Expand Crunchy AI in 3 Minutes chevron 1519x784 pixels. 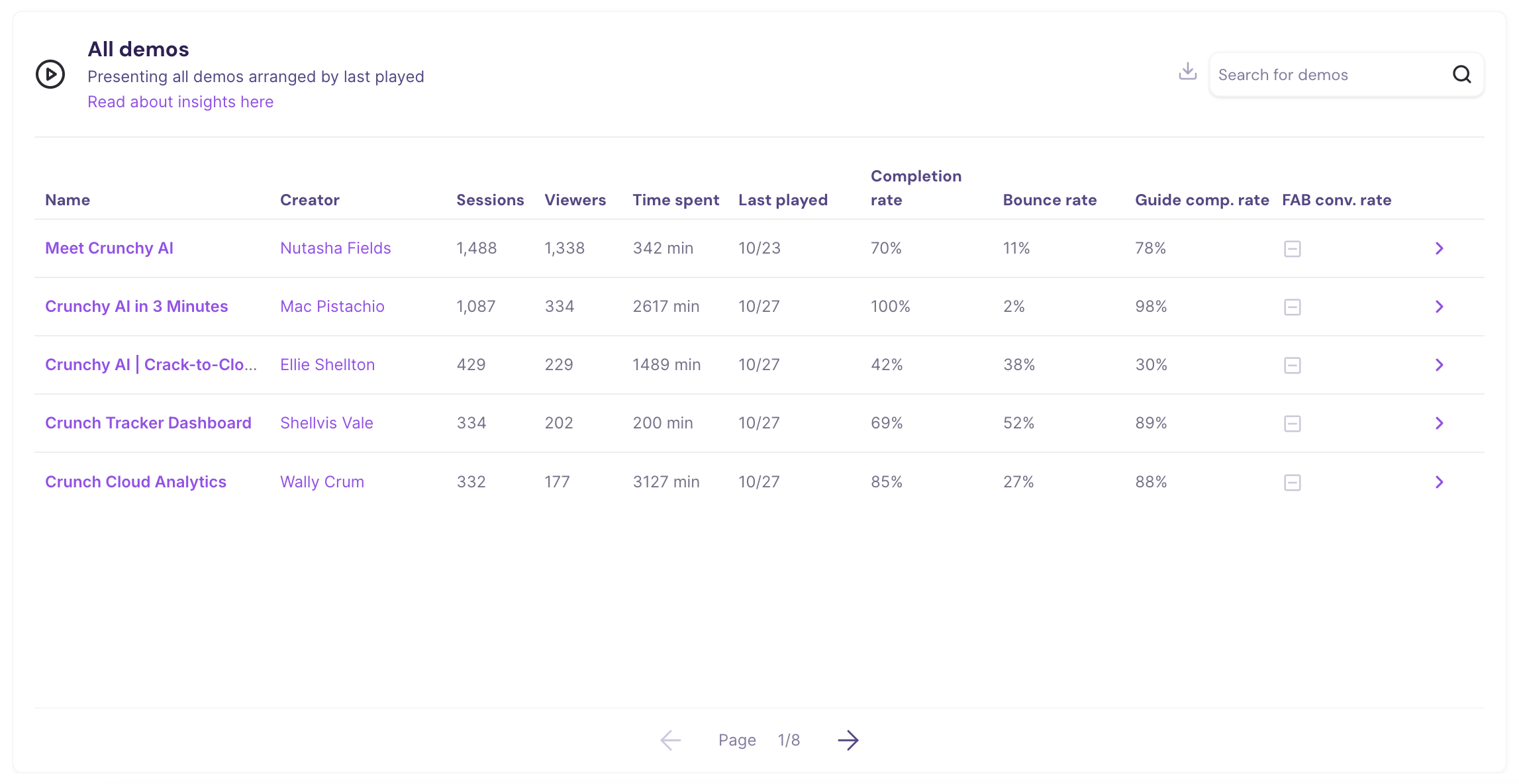point(1439,307)
